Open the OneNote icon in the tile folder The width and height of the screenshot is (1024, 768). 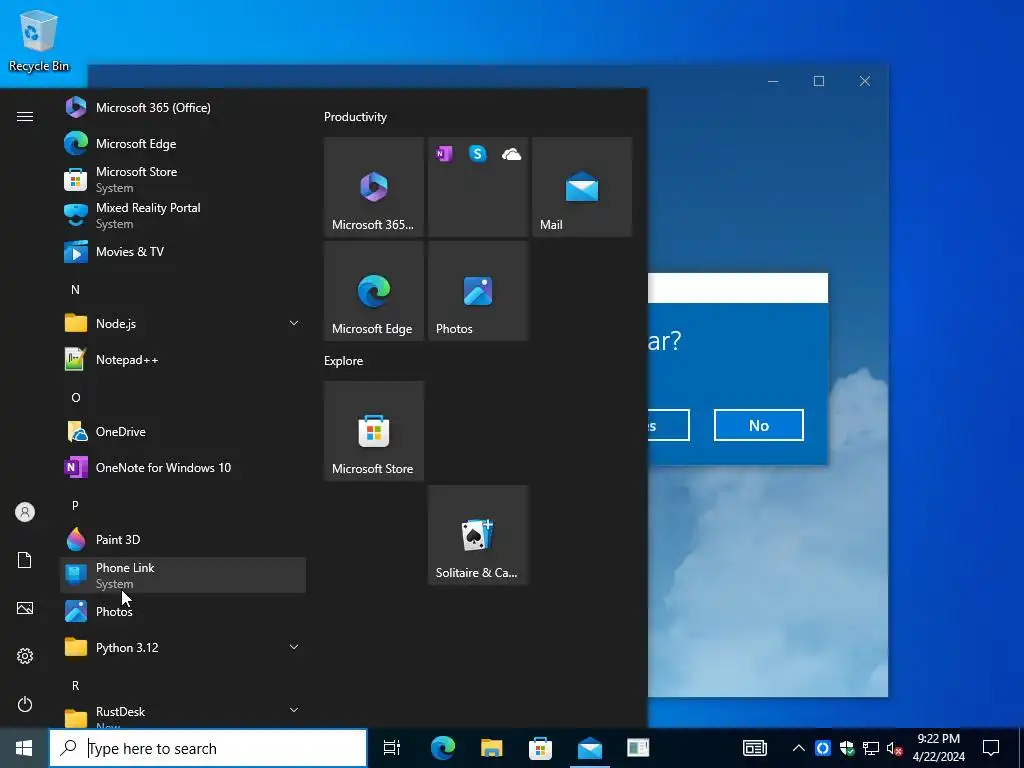[x=444, y=154]
